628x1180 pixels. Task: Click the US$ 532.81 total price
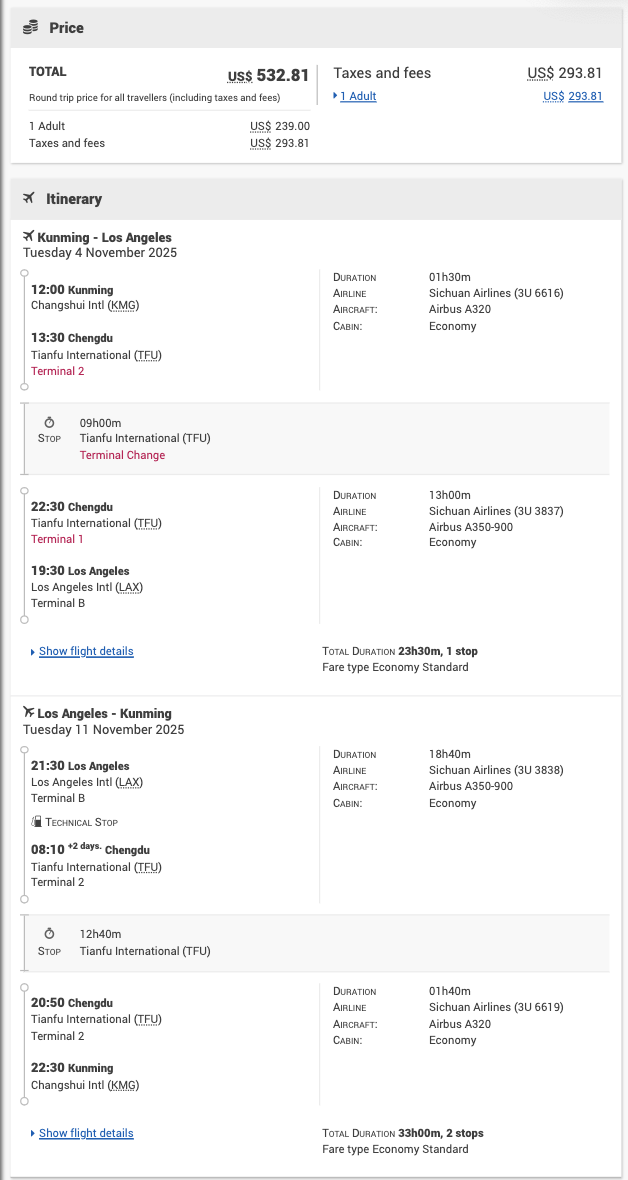point(269,75)
